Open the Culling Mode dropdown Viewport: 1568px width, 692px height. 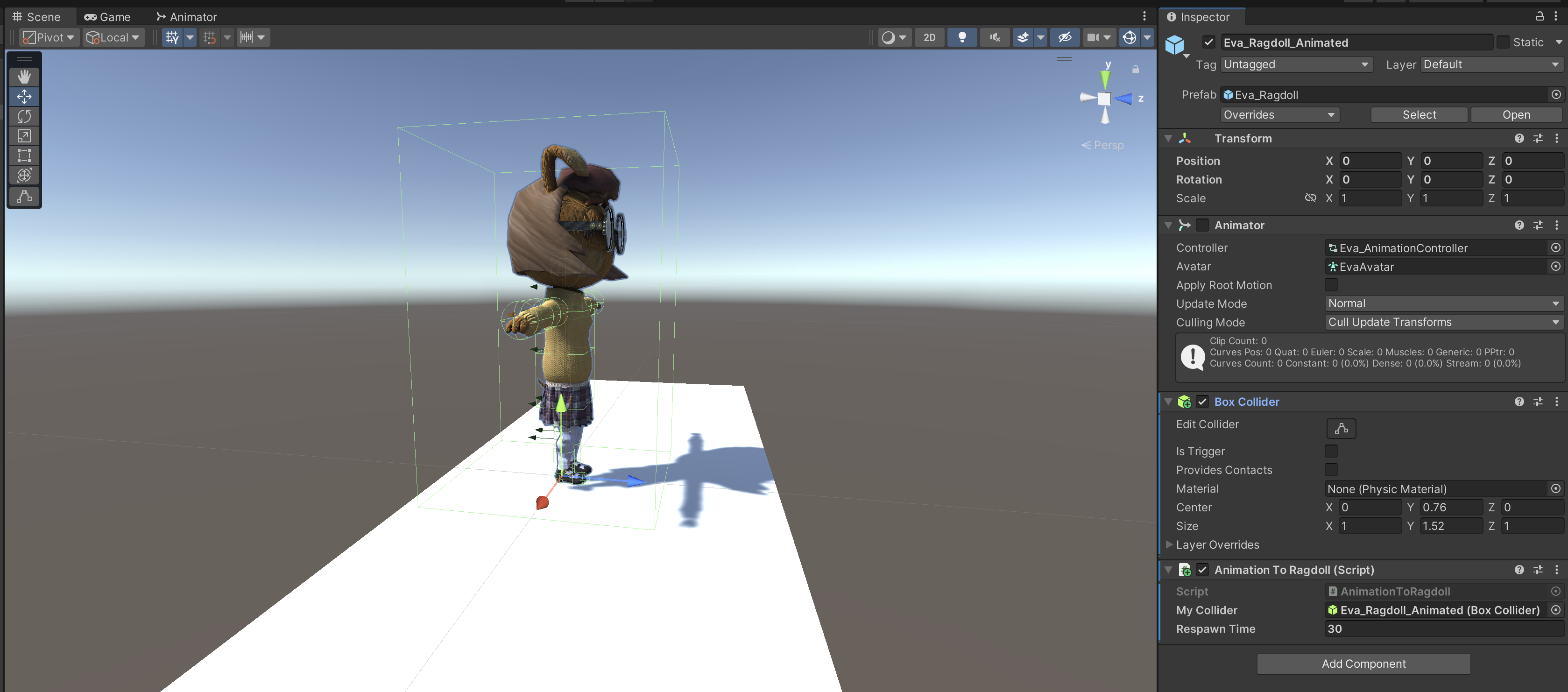pyautogui.click(x=1442, y=322)
